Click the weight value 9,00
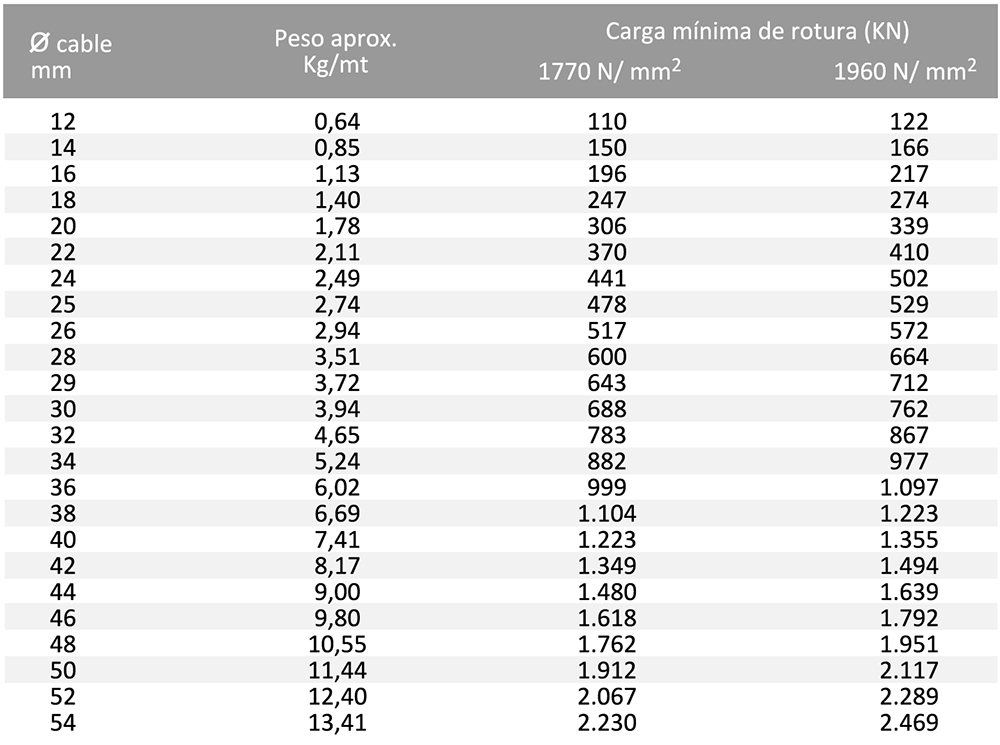The height and width of the screenshot is (745, 1000). coord(337,592)
